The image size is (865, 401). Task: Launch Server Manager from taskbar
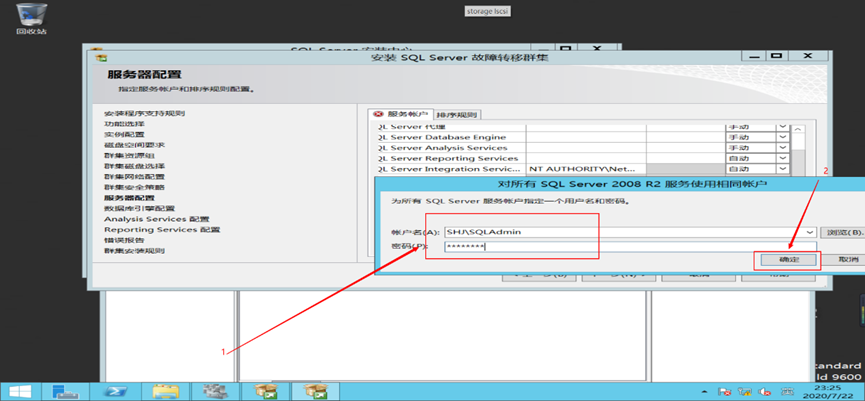tap(66, 392)
